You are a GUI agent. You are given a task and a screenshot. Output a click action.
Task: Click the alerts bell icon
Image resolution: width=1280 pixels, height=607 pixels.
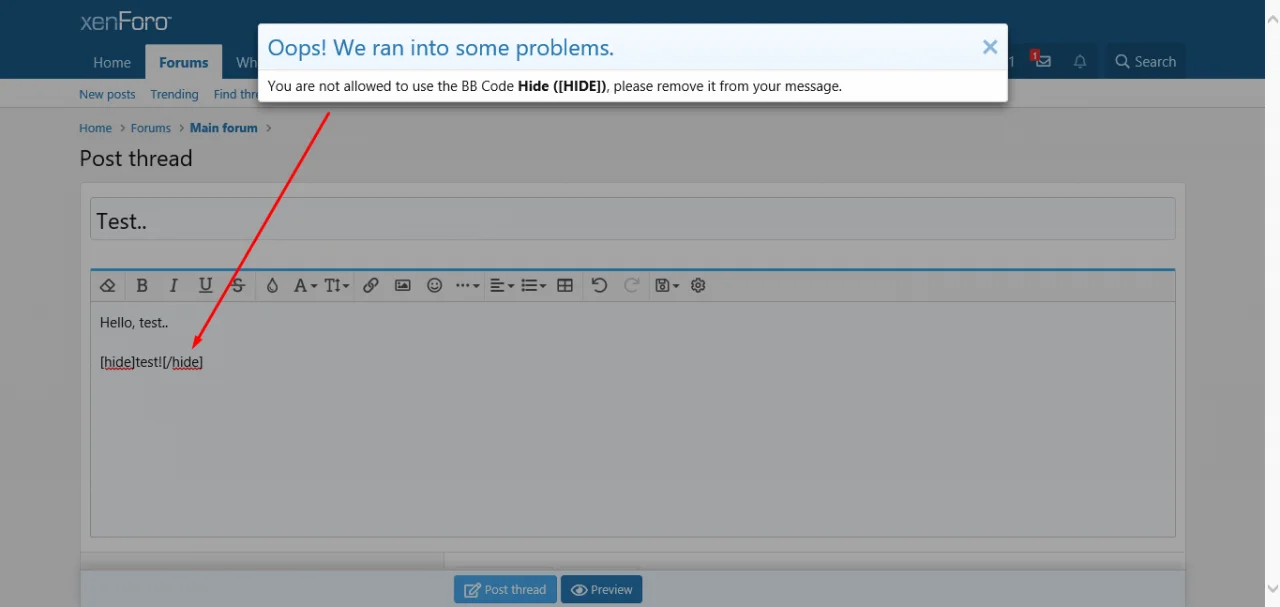coord(1079,61)
